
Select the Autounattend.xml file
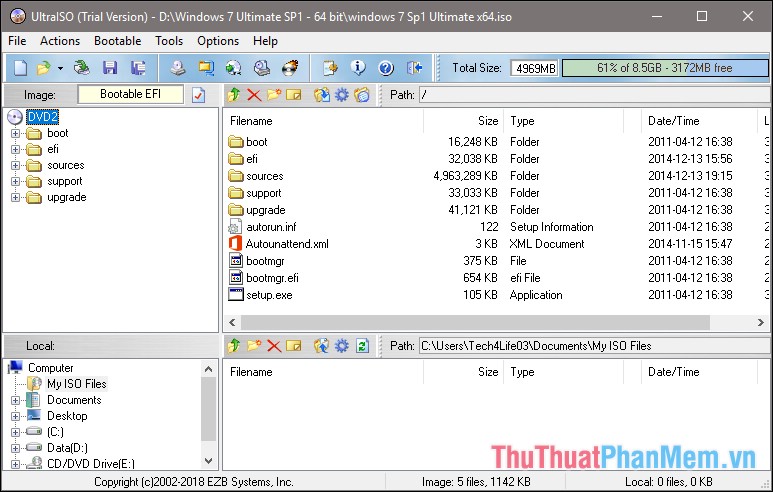coord(287,244)
